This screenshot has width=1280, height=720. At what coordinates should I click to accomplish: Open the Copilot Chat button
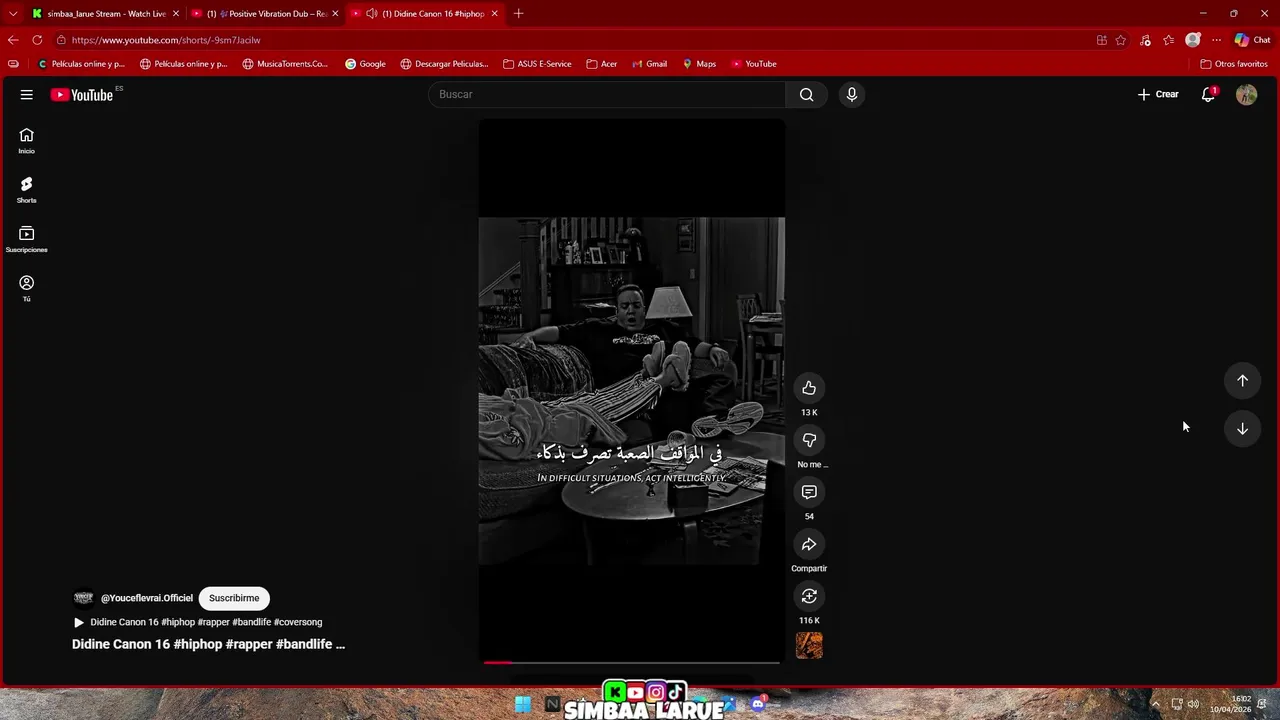[1252, 40]
